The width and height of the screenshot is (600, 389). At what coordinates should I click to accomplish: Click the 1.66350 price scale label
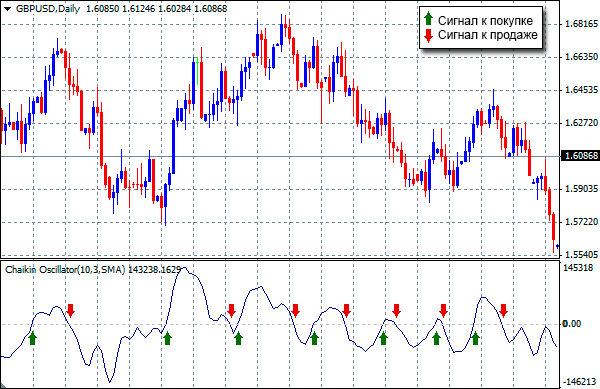[x=581, y=57]
